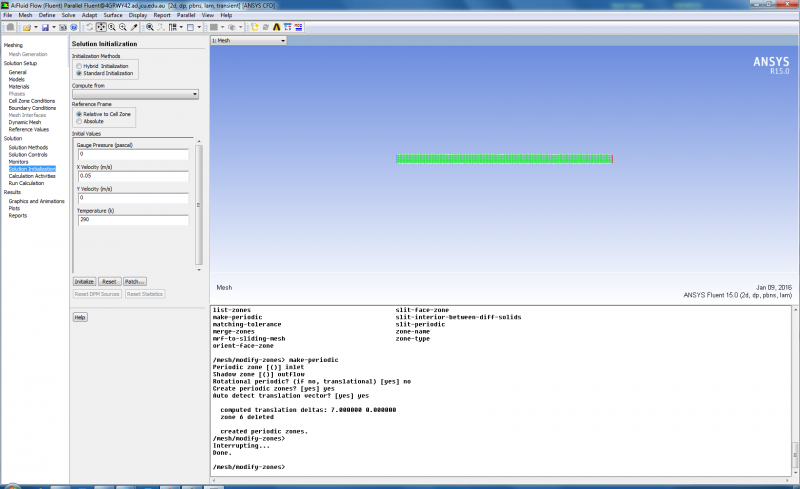The image size is (800, 489).
Task: Open the Compute from dropdown
Action: click(x=135, y=94)
